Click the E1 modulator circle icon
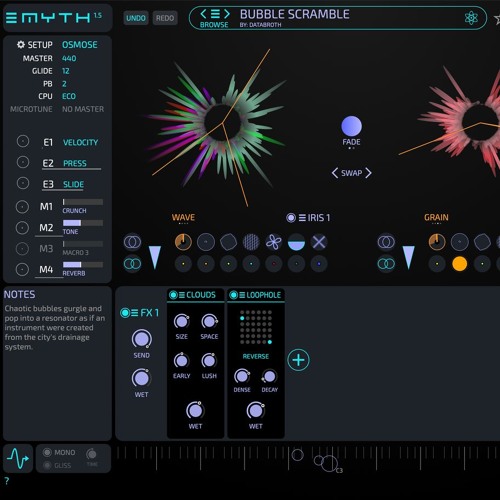The width and height of the screenshot is (500, 500). coord(23,142)
